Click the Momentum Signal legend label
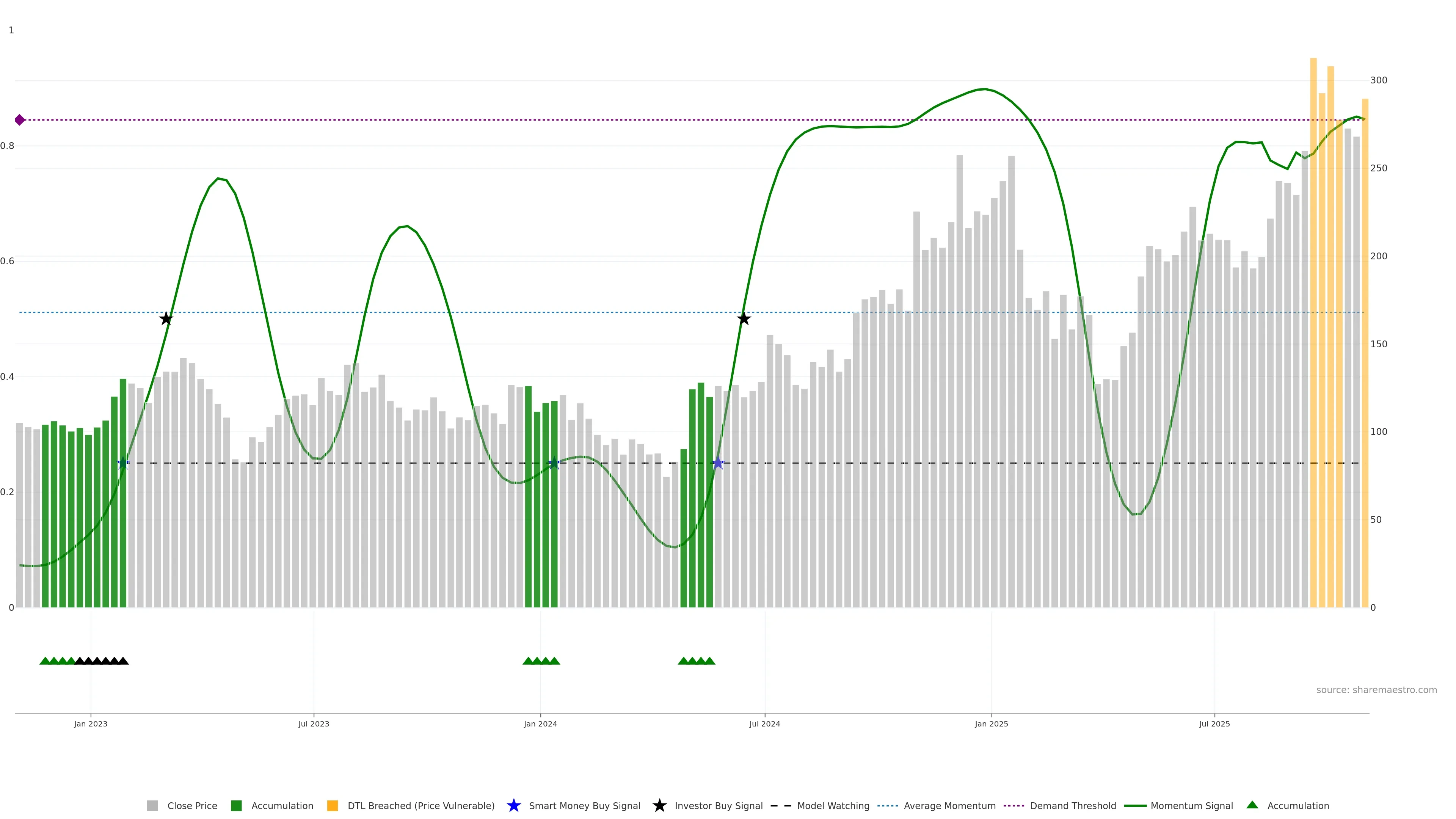 coord(1191,806)
